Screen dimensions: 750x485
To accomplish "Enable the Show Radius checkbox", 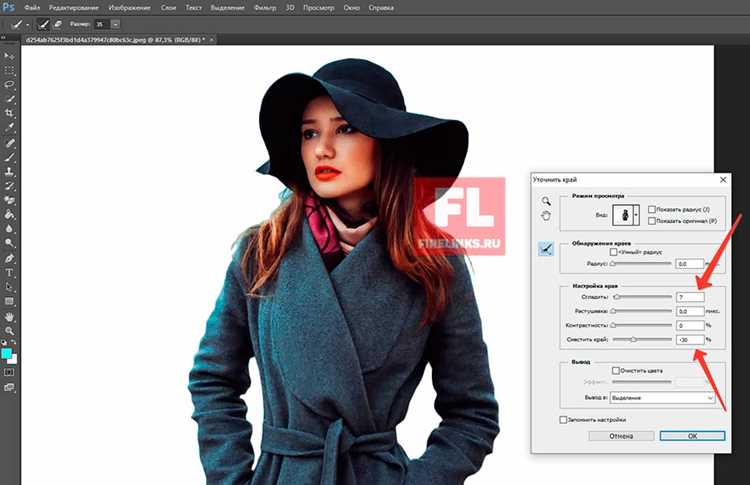I will coord(651,209).
